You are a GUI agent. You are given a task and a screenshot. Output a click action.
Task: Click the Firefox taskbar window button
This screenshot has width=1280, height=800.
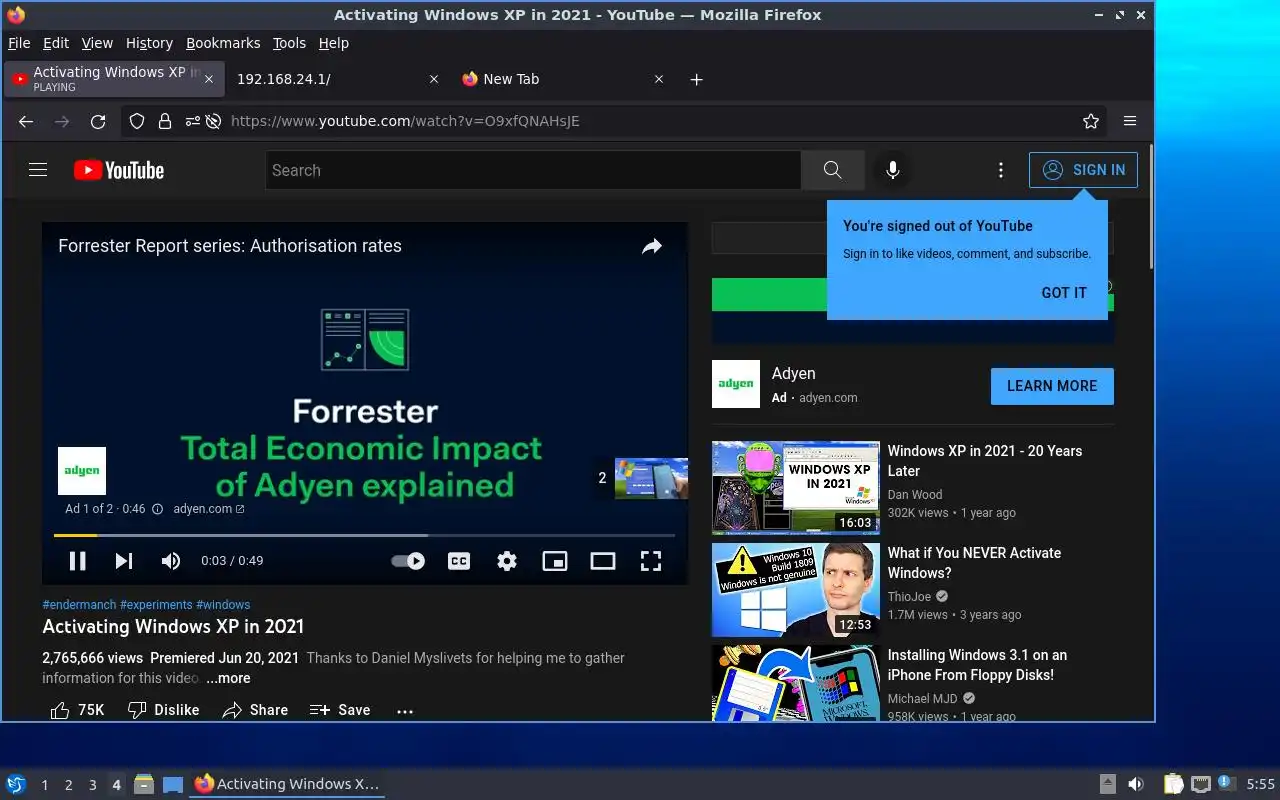pyautogui.click(x=287, y=784)
